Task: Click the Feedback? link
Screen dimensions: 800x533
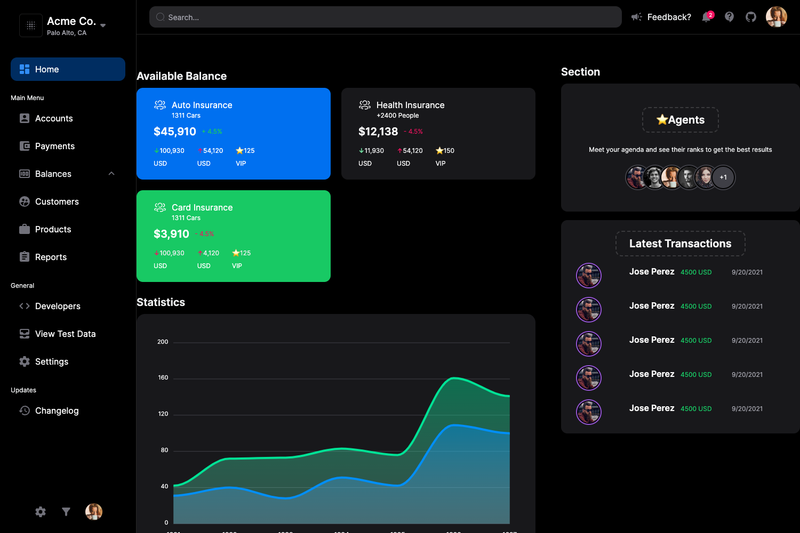Action: tap(669, 17)
